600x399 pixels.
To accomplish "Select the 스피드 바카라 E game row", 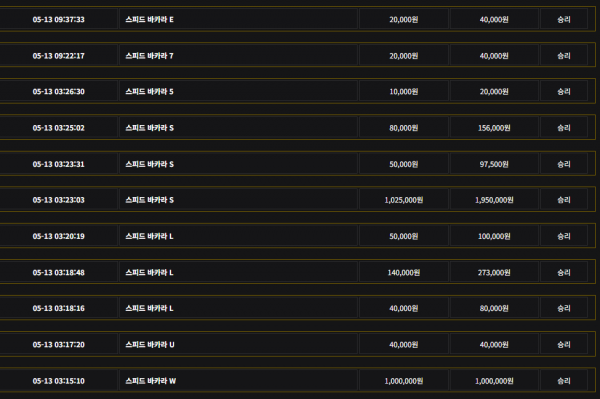I will [298, 19].
